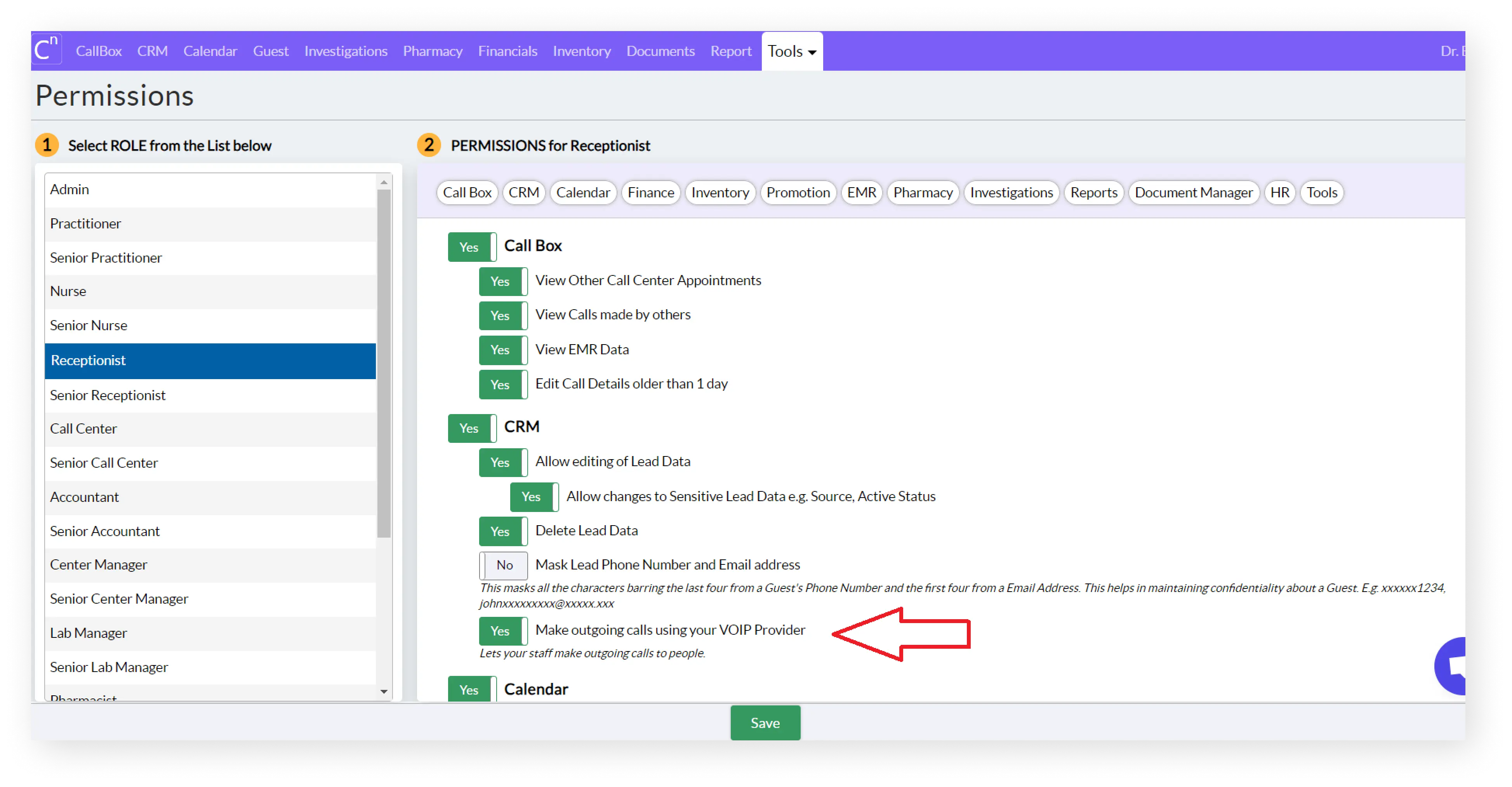Open Calendar in the top navigation
Image resolution: width=1512 pixels, height=787 pixels.
210,51
